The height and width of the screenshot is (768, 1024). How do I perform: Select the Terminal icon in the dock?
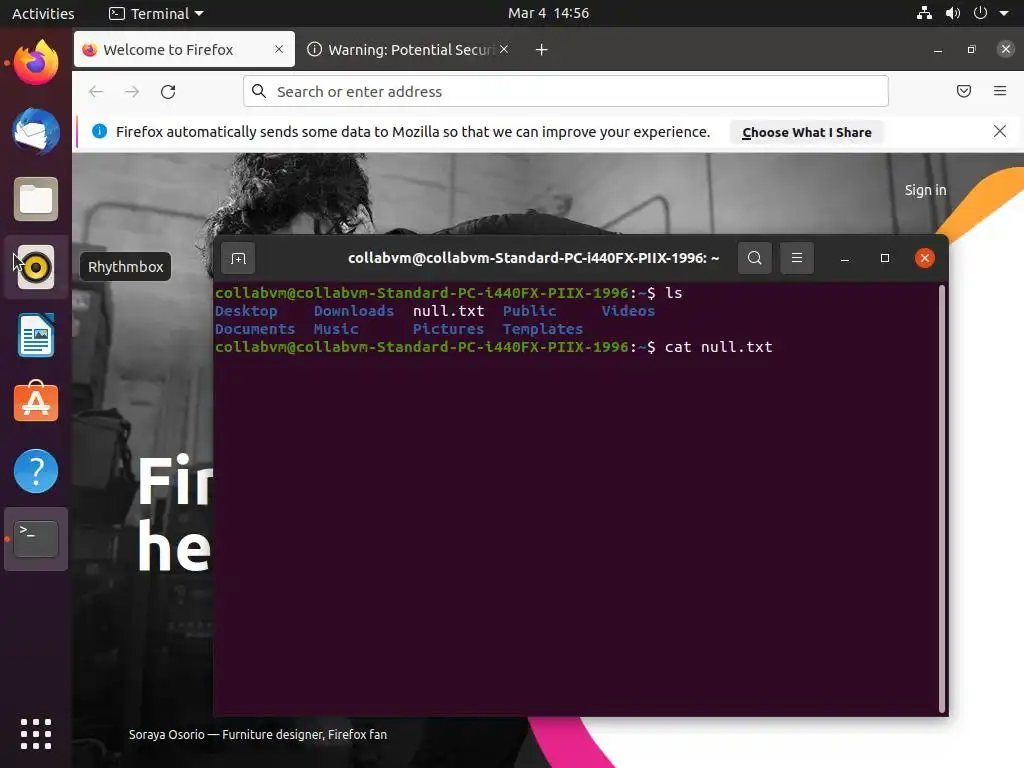[36, 539]
